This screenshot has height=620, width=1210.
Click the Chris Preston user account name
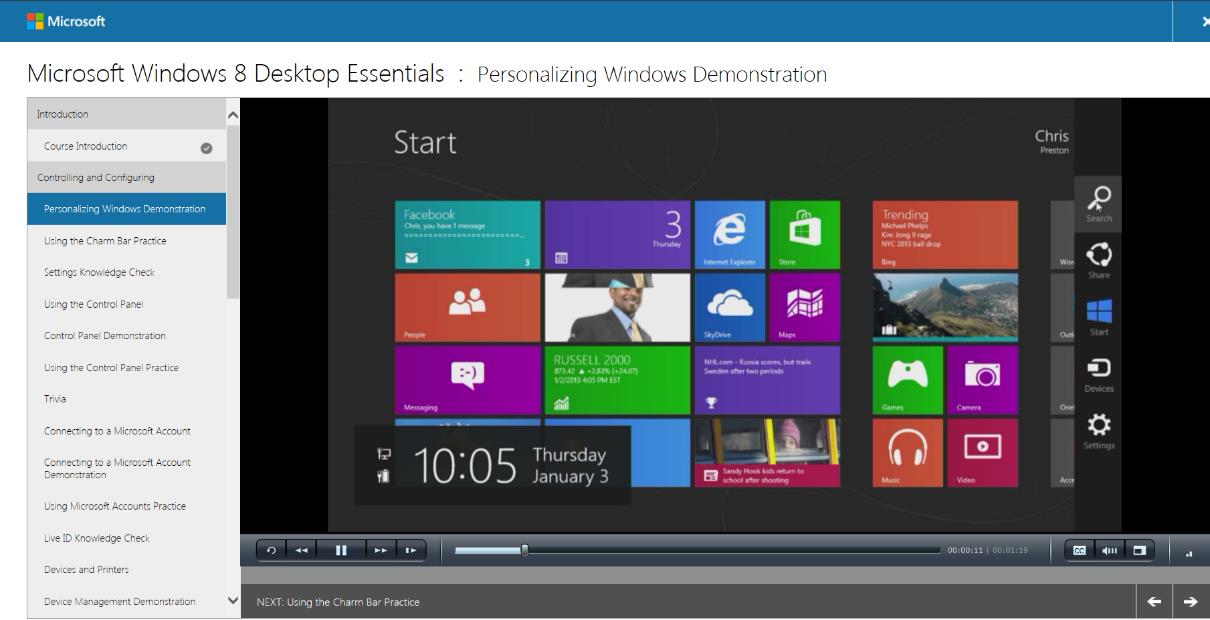click(x=1052, y=140)
